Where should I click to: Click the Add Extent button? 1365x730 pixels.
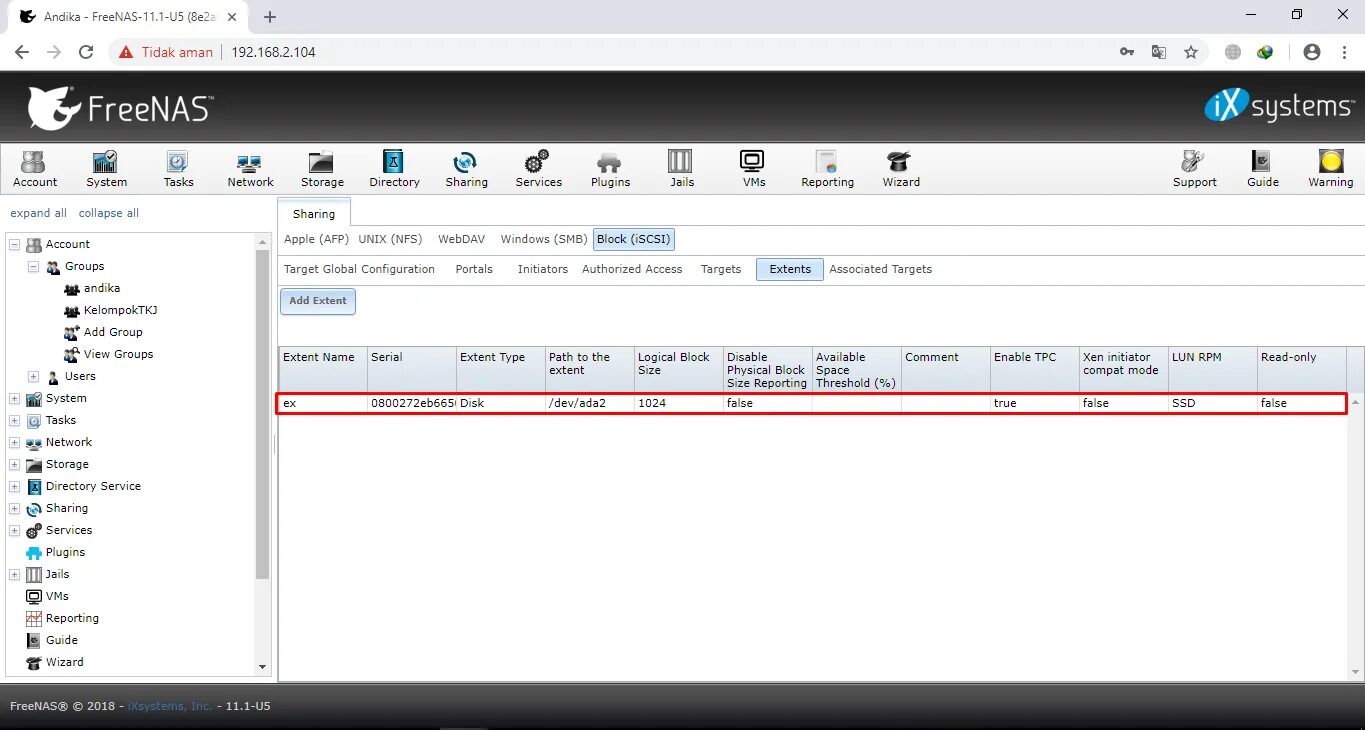click(318, 301)
